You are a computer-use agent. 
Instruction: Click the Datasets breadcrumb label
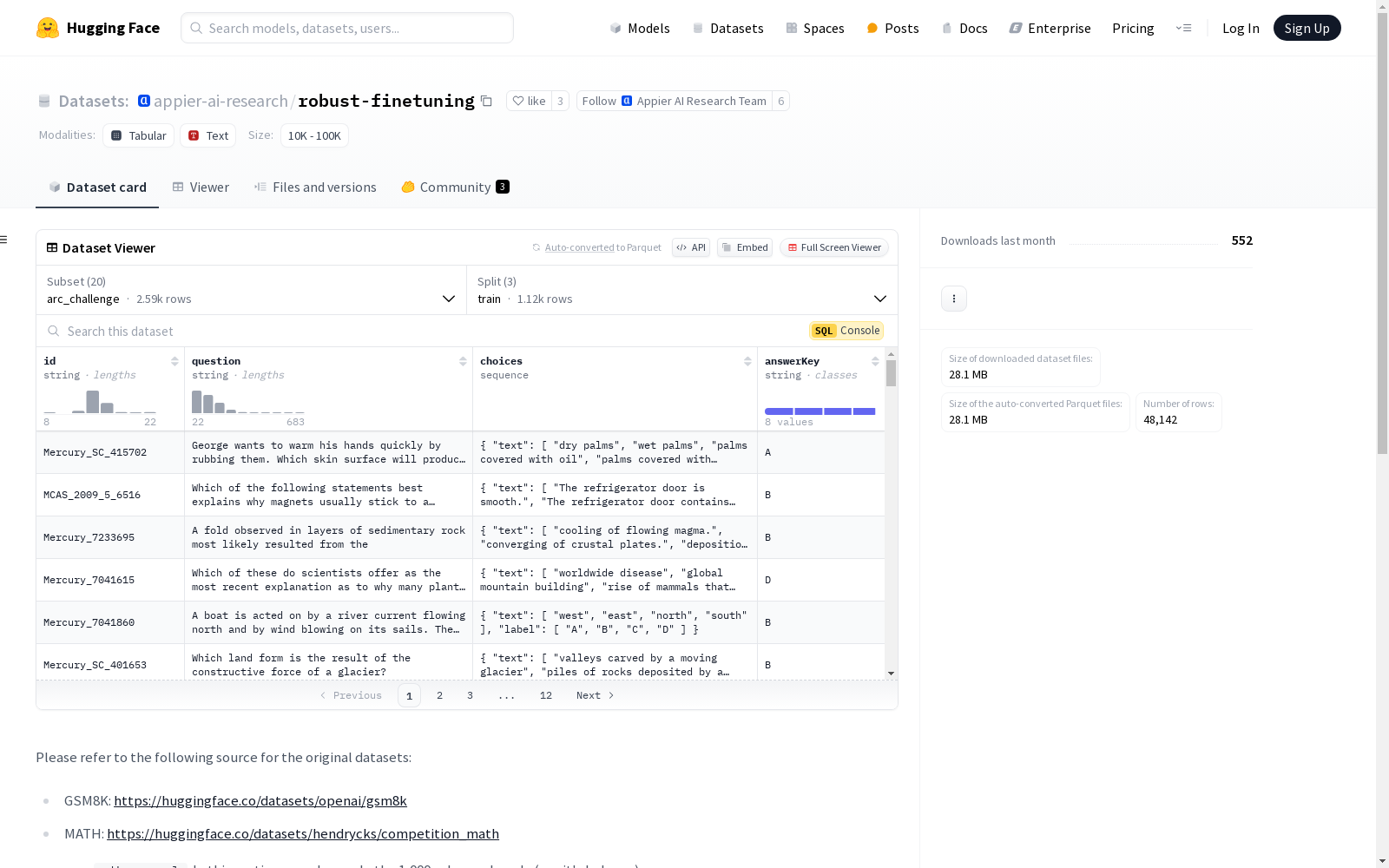tap(94, 101)
